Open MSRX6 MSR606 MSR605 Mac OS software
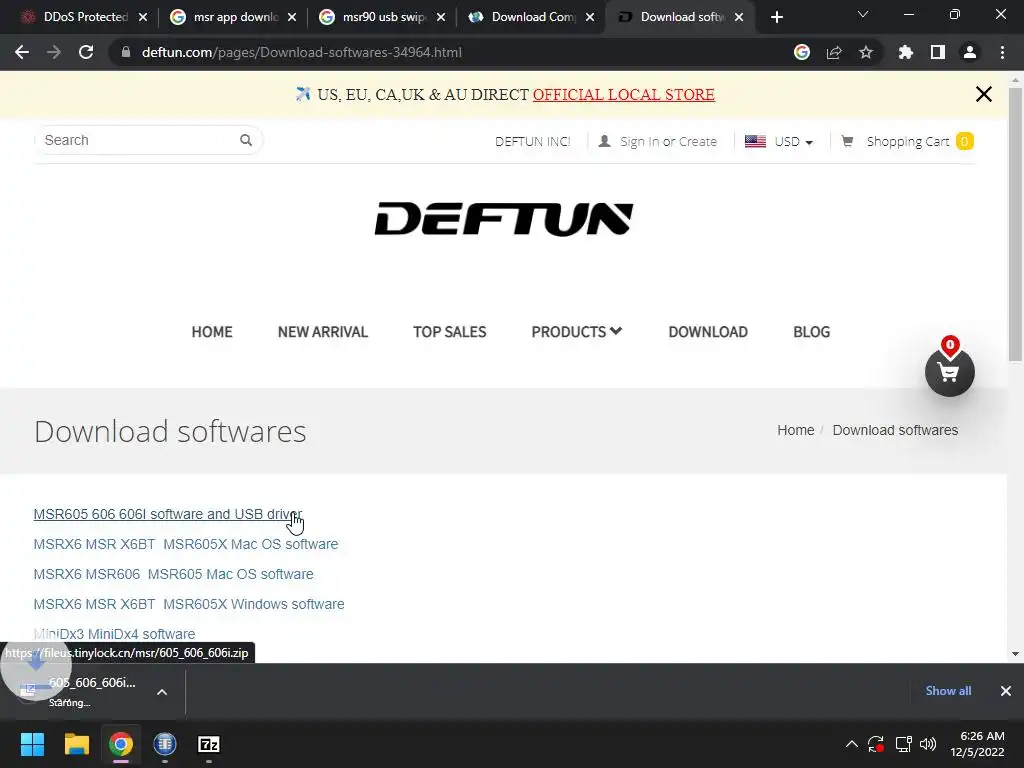 click(x=173, y=574)
